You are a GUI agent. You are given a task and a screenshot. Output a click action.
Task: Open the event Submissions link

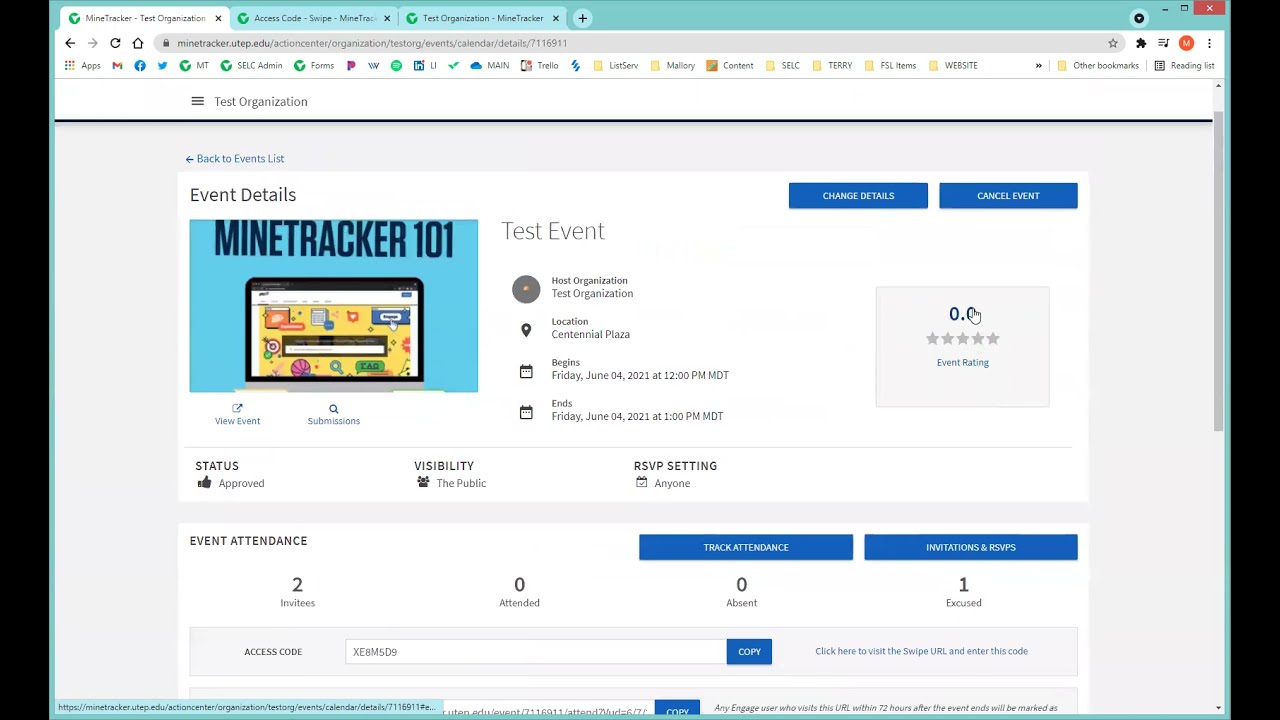[334, 415]
